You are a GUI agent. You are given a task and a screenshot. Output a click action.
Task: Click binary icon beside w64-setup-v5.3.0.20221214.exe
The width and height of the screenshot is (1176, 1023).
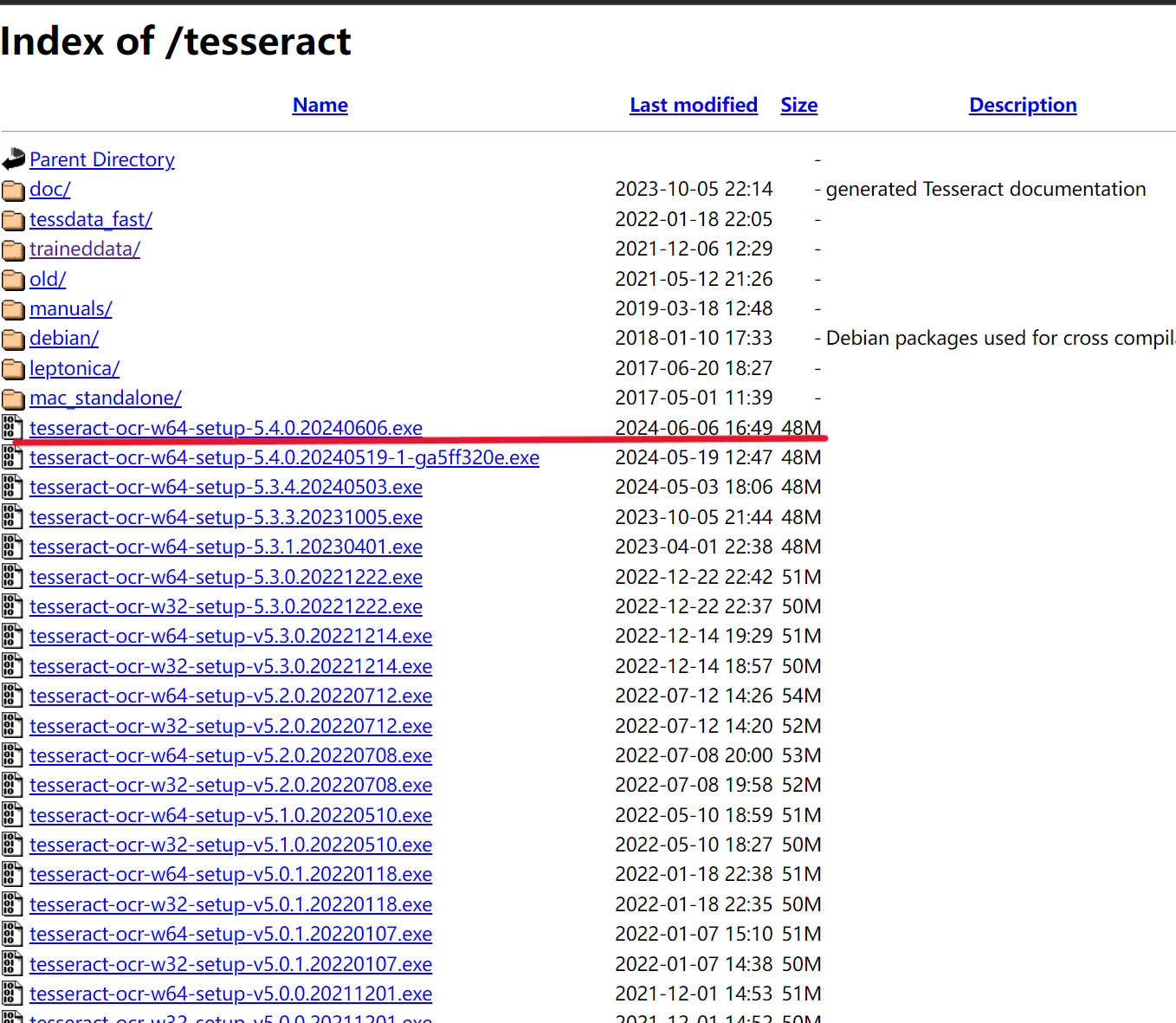tap(12, 636)
